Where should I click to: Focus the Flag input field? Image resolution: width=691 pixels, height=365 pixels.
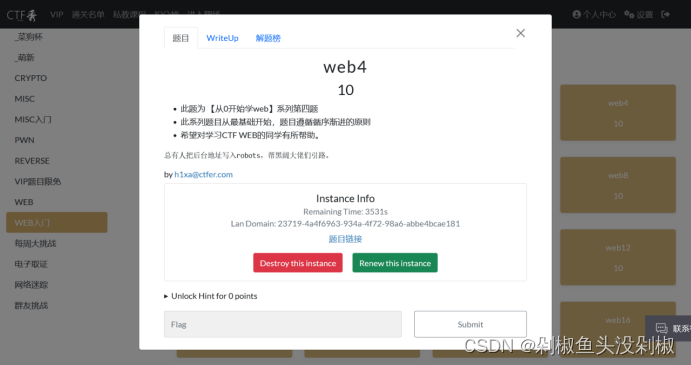tap(283, 324)
